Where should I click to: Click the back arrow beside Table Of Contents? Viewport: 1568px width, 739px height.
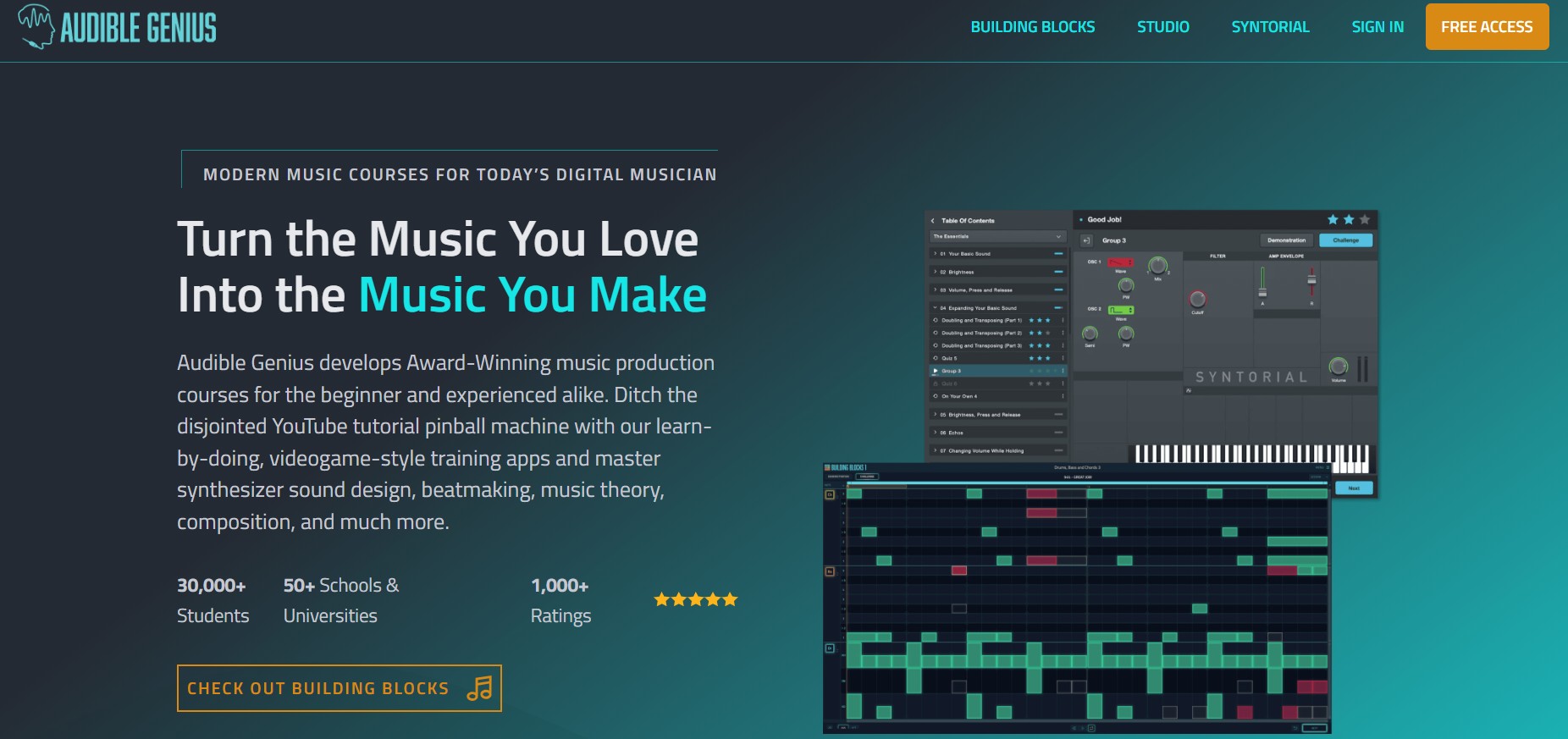click(933, 221)
